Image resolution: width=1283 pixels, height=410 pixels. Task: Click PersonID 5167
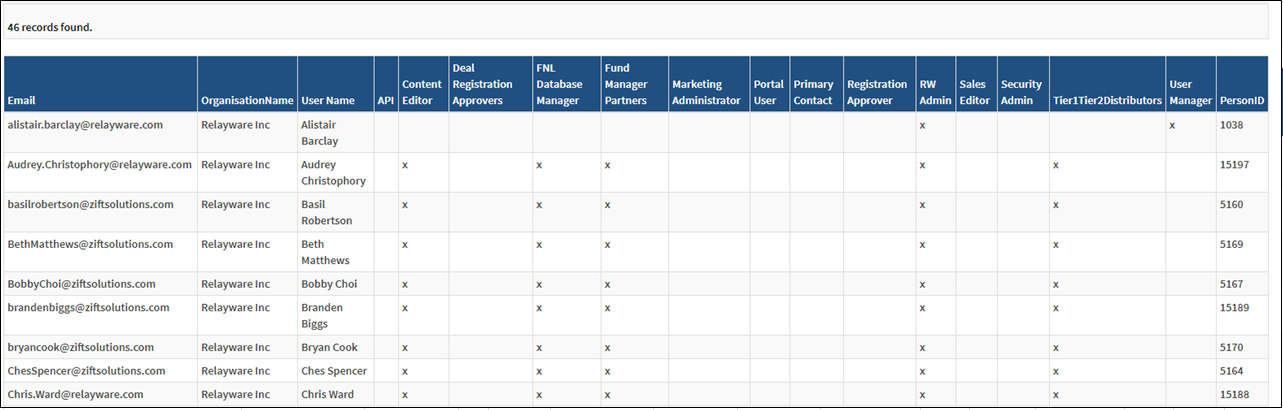tap(1232, 284)
